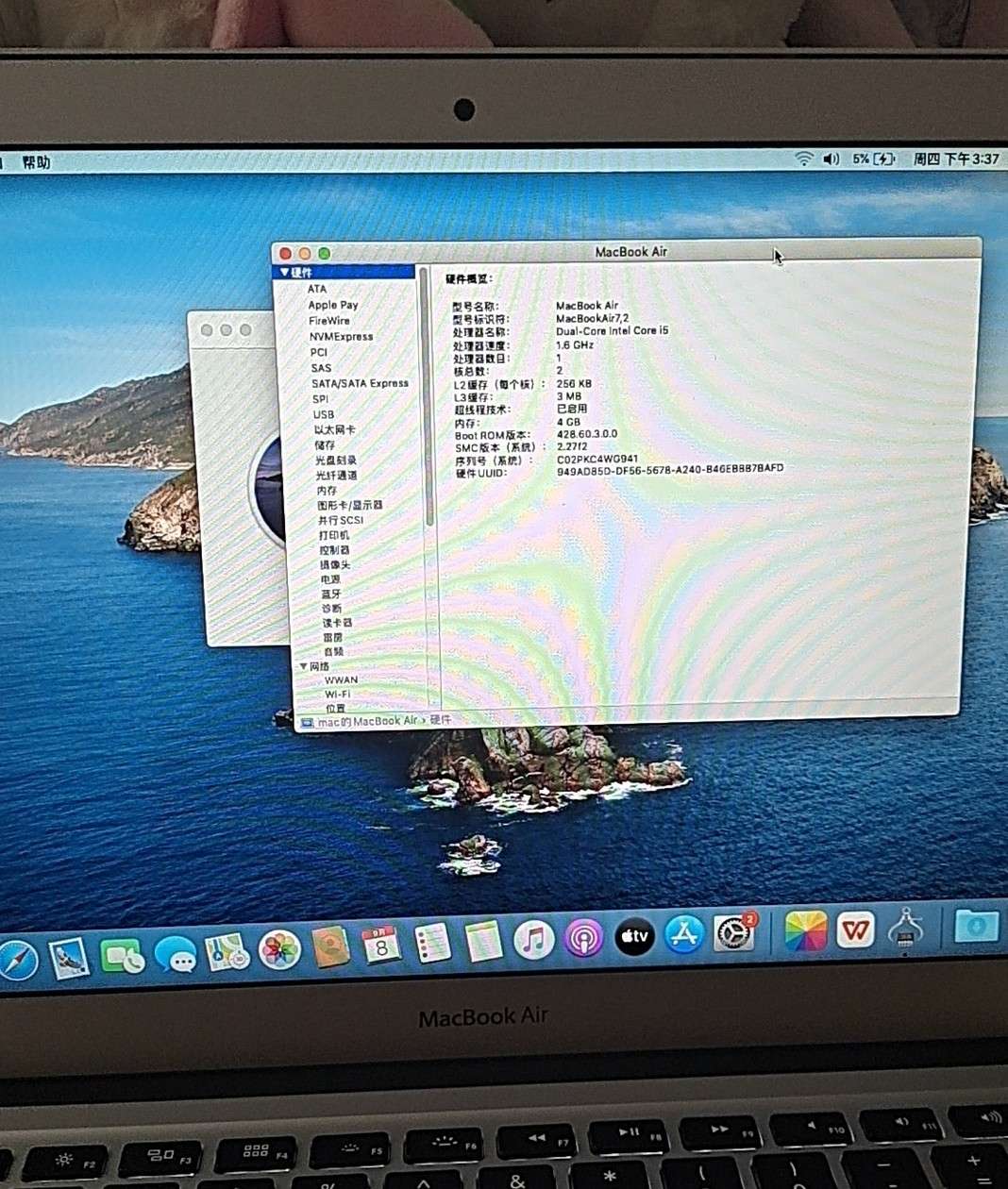The image size is (1008, 1189).
Task: Open Reminders from the Dock
Action: point(433,943)
